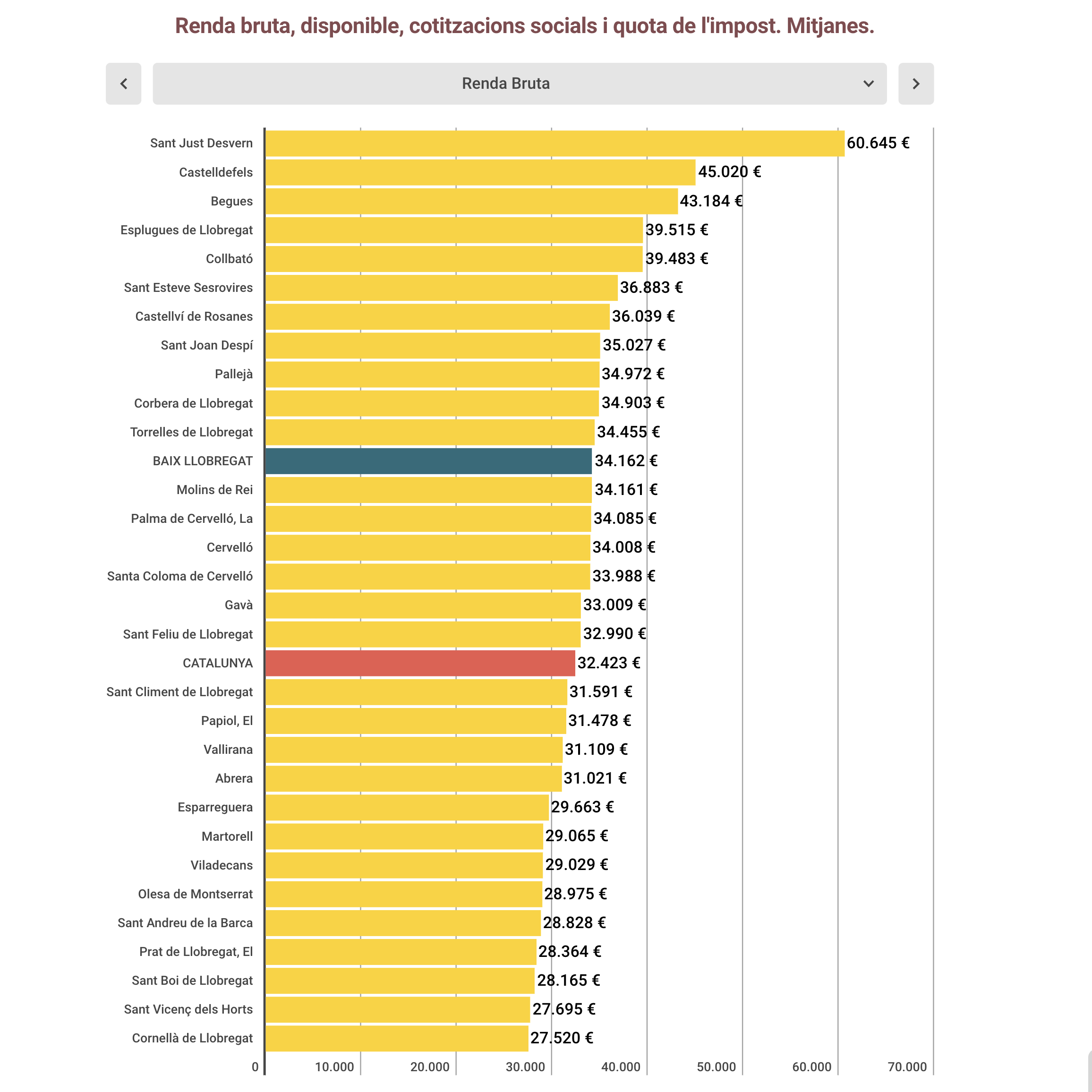Click the Sant Just Desvern yellow bar

[555, 143]
